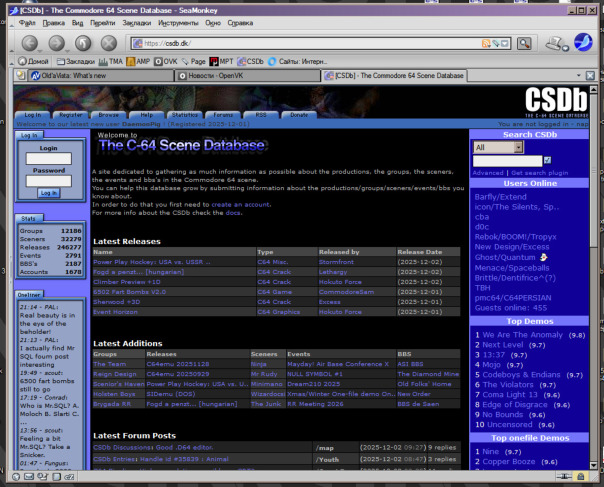Click the go icon next to the CSDb search field
This screenshot has height=487, width=604.
547,160
